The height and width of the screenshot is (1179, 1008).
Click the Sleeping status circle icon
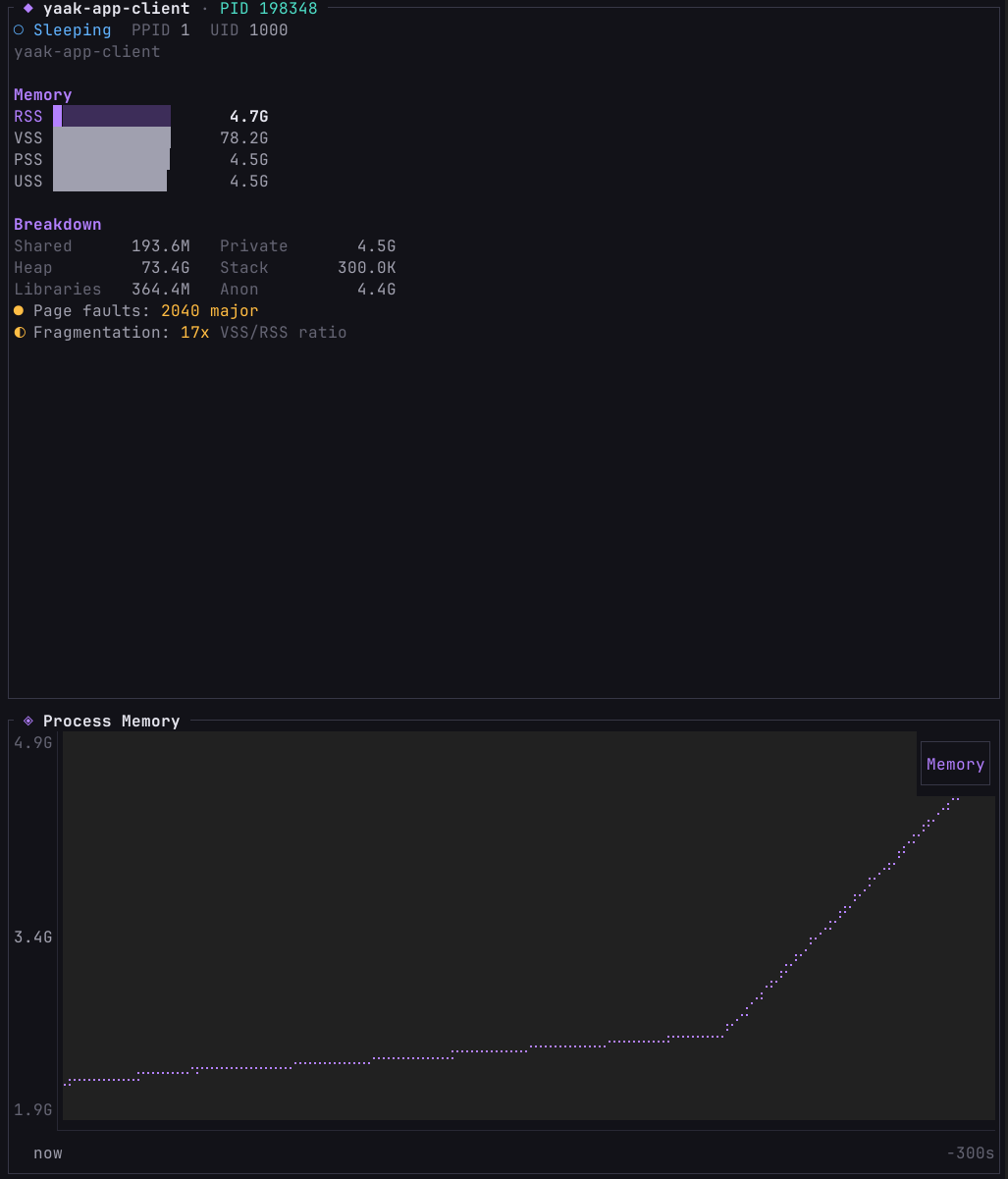[x=19, y=30]
